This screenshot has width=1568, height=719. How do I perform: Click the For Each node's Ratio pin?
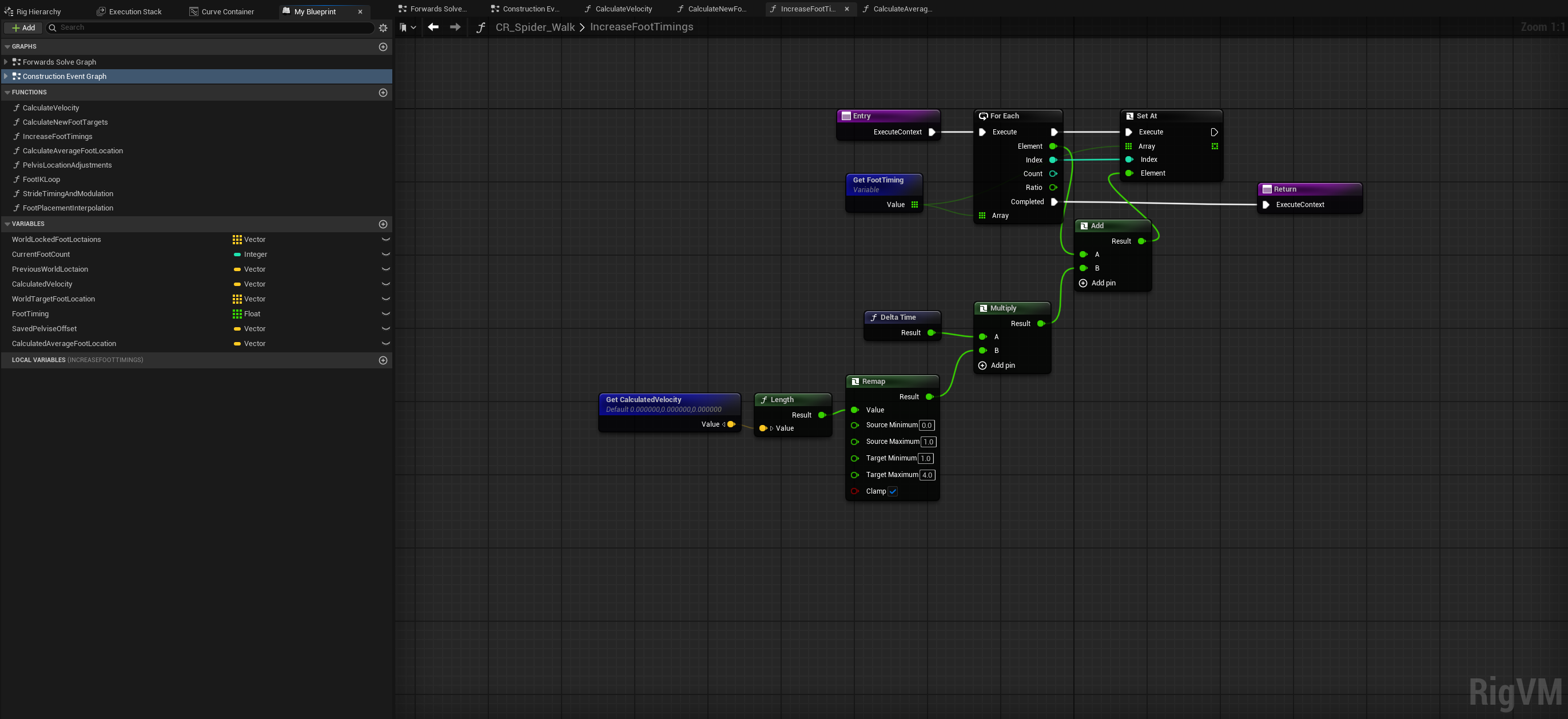click(1053, 188)
